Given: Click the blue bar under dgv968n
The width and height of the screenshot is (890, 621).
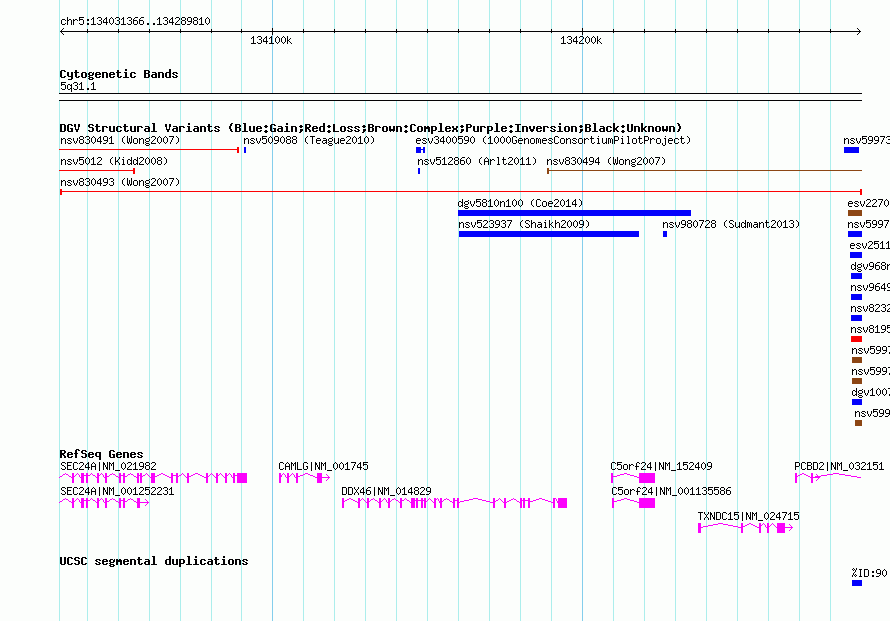Looking at the screenshot, I should click(857, 276).
